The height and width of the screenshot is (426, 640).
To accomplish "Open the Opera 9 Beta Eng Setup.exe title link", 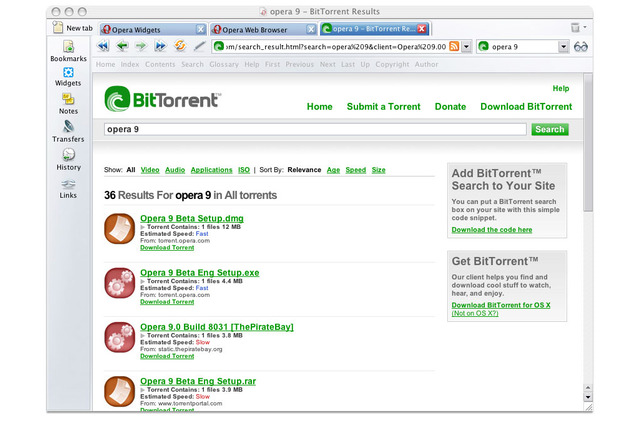I will tap(200, 273).
